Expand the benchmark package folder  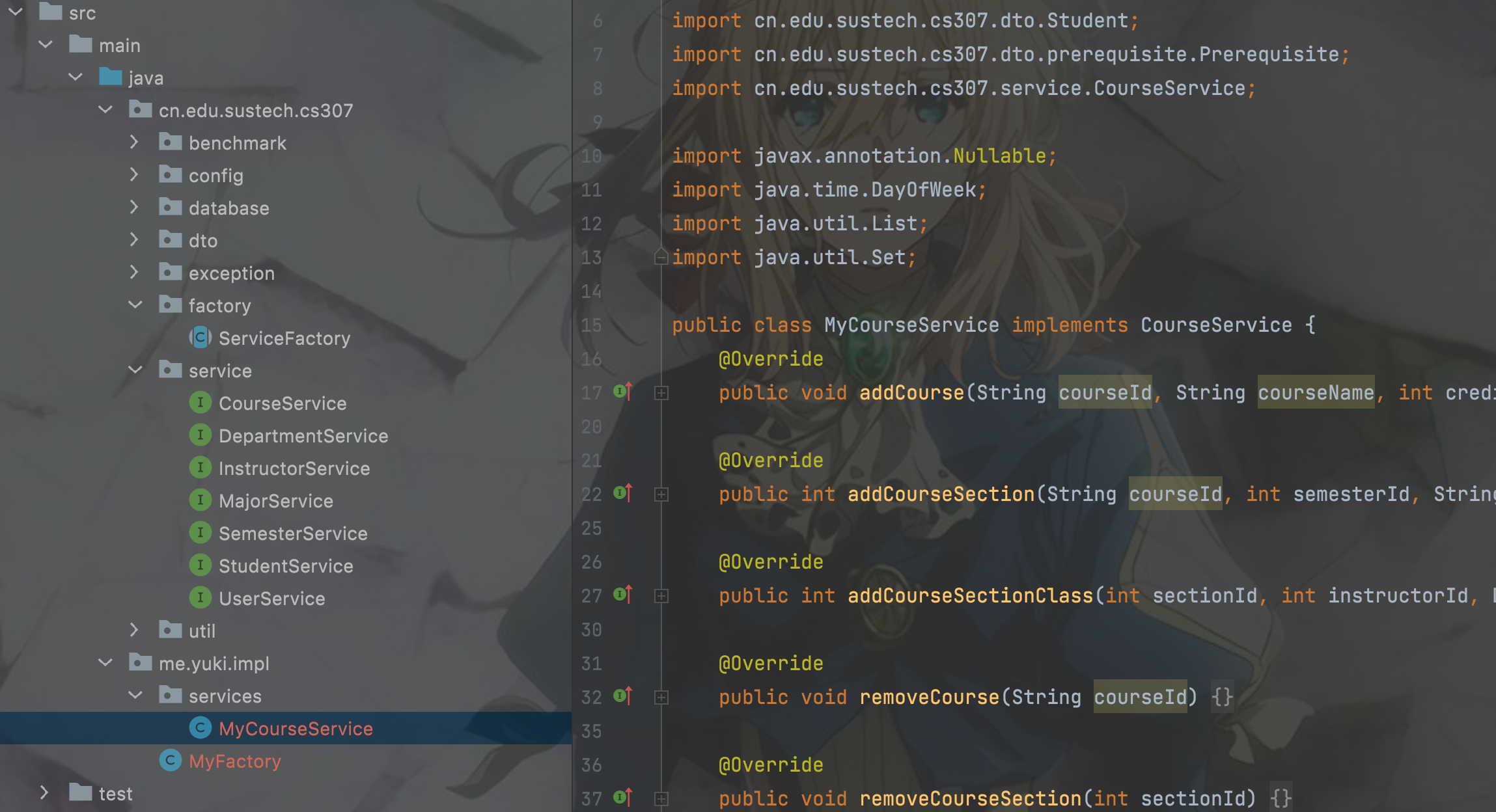coord(134,142)
